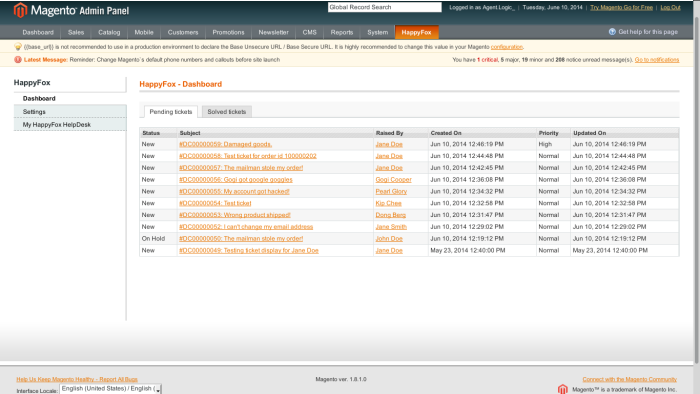Click Dong Berg in Raised By column
The height and width of the screenshot is (394, 700).
click(391, 215)
